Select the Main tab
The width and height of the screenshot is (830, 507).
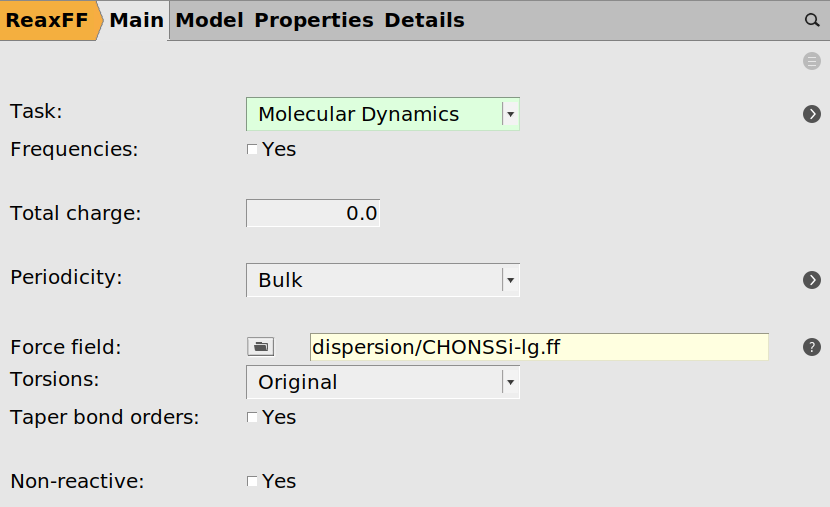[136, 20]
